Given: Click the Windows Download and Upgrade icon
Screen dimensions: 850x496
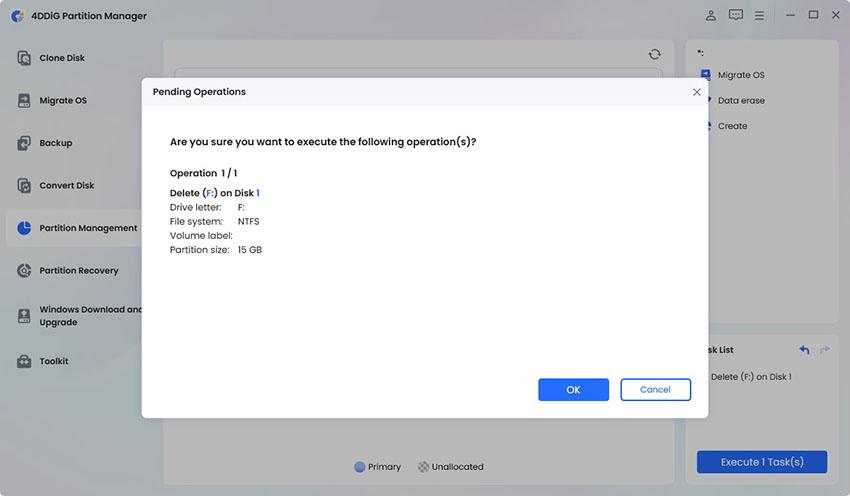Looking at the screenshot, I should click(24, 316).
